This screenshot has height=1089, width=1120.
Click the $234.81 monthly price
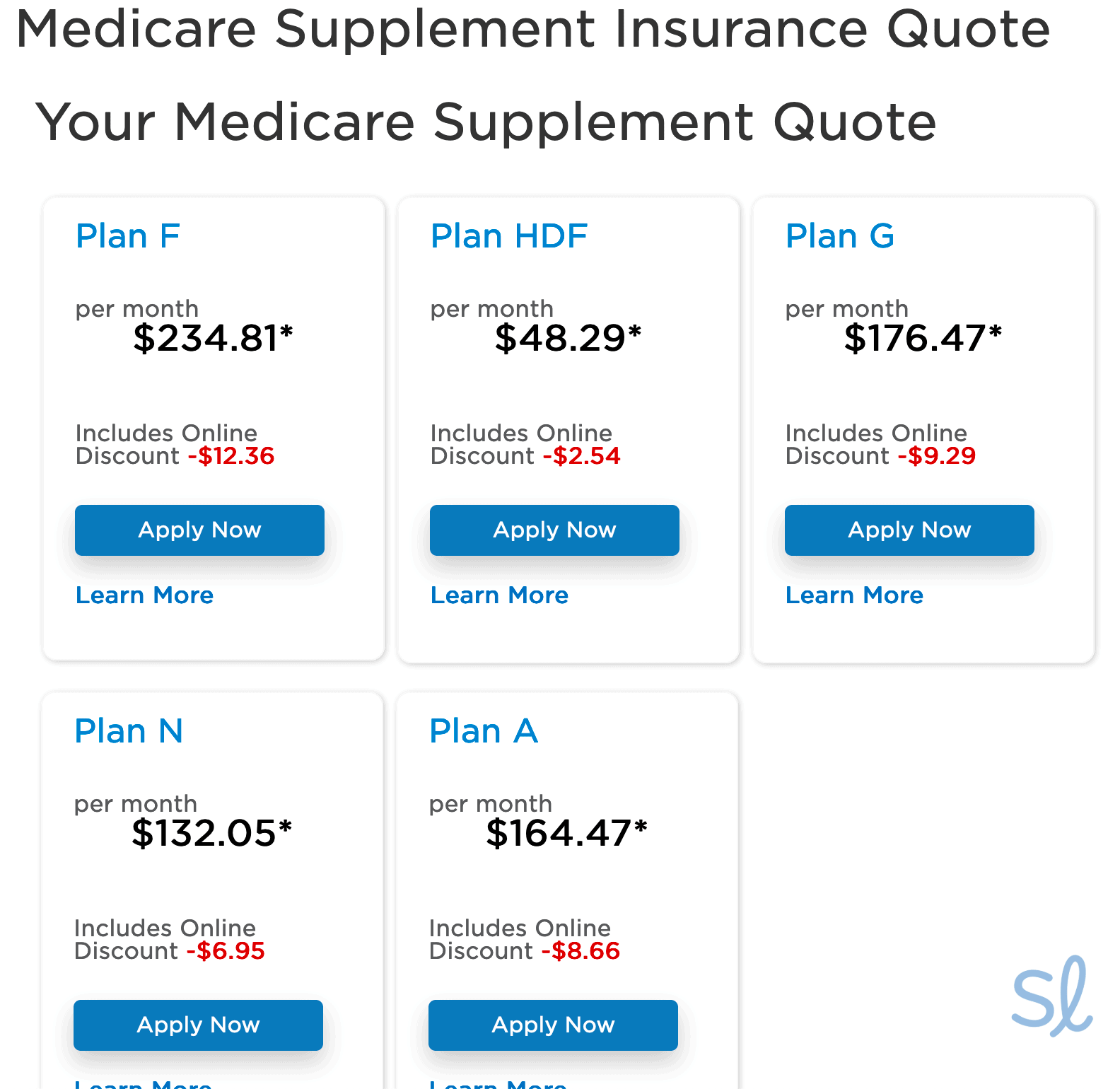coord(212,338)
